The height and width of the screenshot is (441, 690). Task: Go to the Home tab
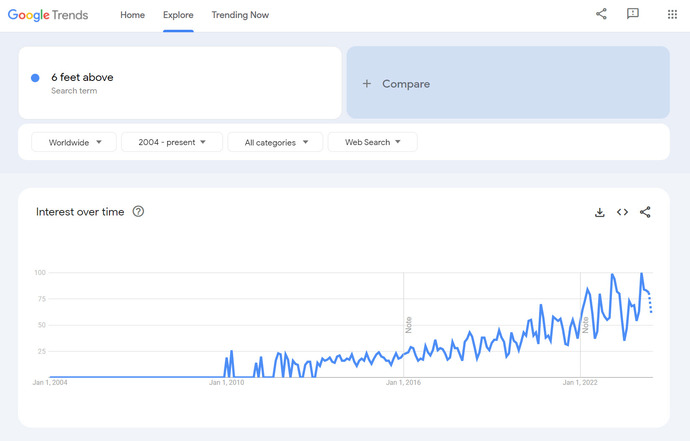(x=132, y=15)
